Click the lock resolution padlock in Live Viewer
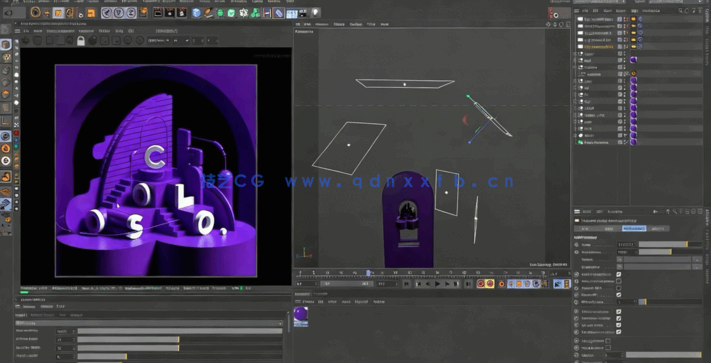This screenshot has width=711, height=363. coord(81,41)
